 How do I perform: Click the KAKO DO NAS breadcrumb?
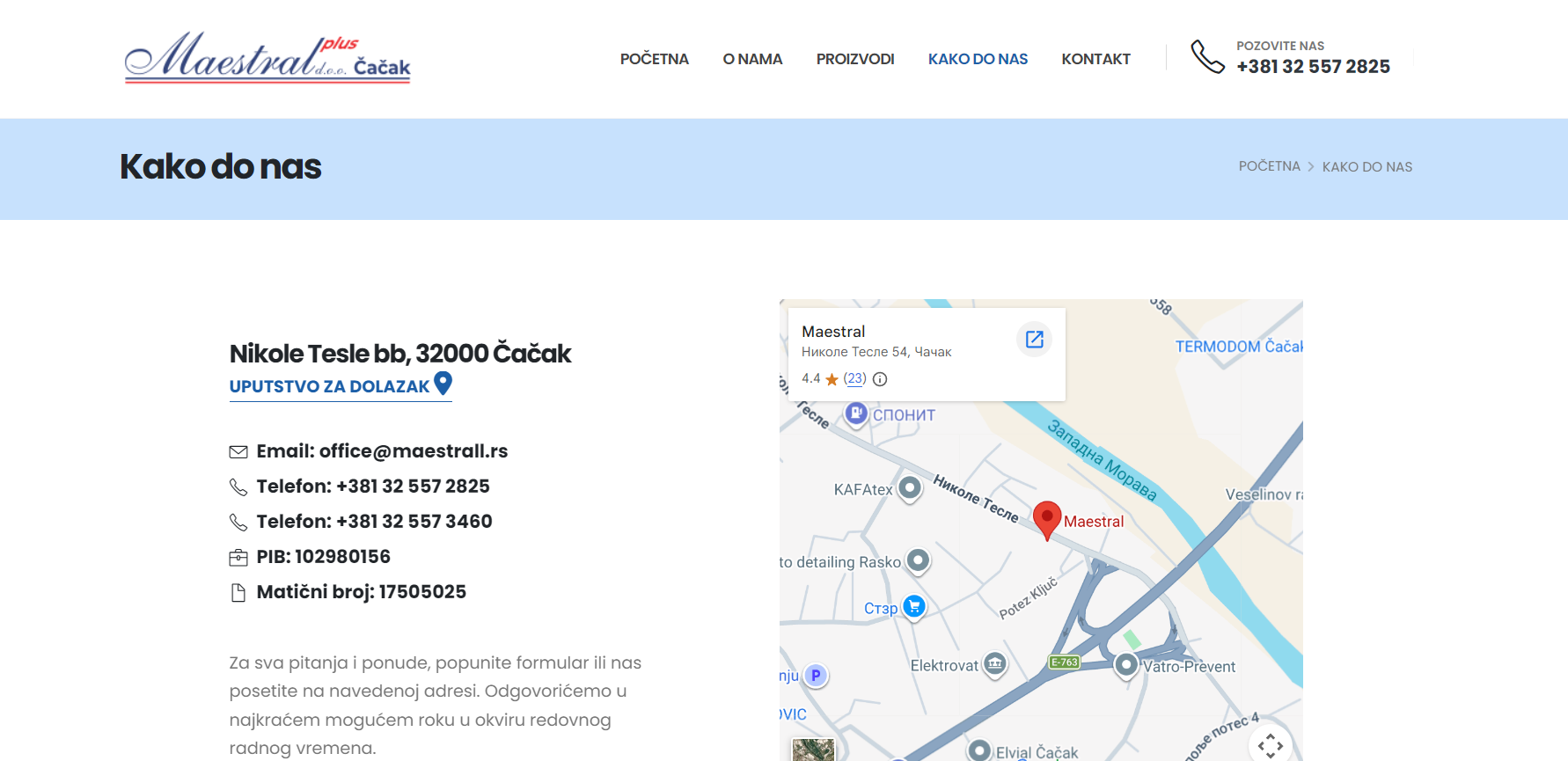click(1367, 167)
